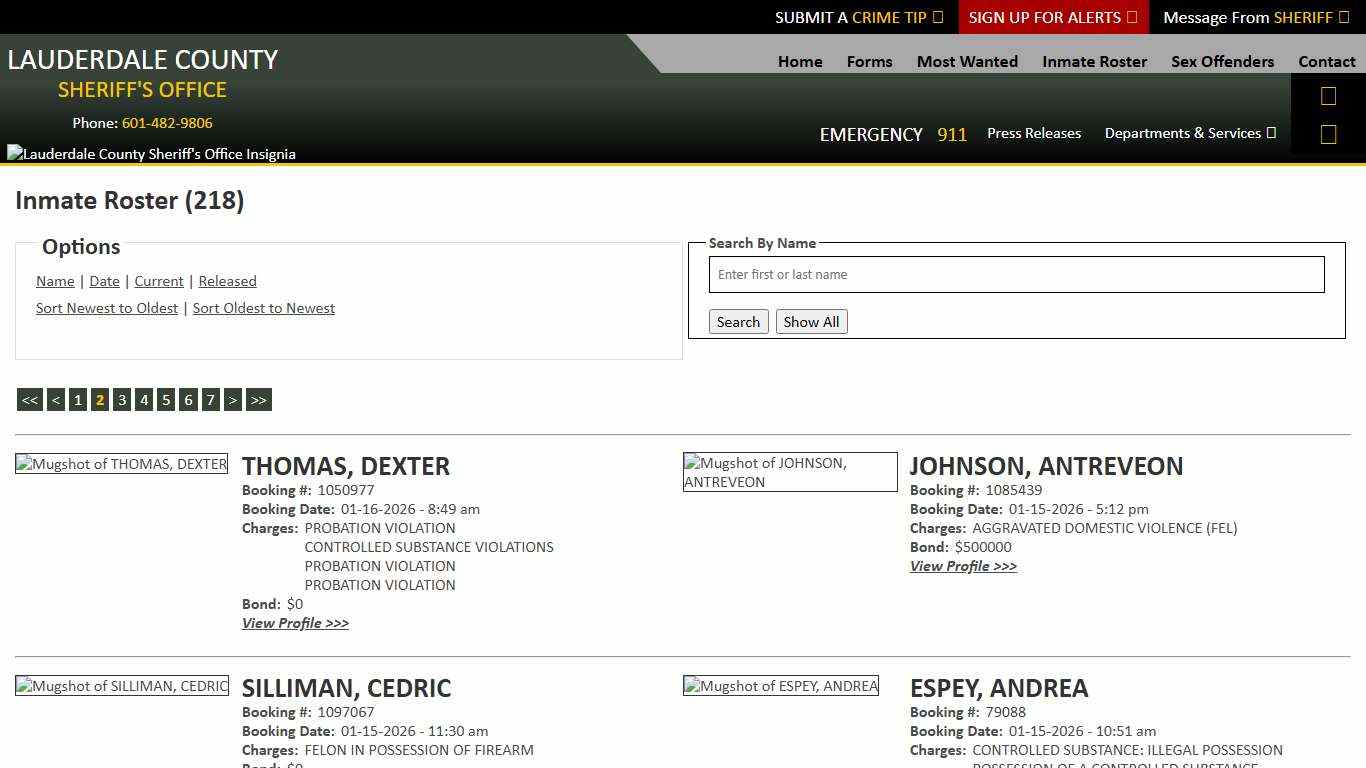Sort the roster Newest to Oldest
Viewport: 1366px width, 768px height.
point(107,308)
